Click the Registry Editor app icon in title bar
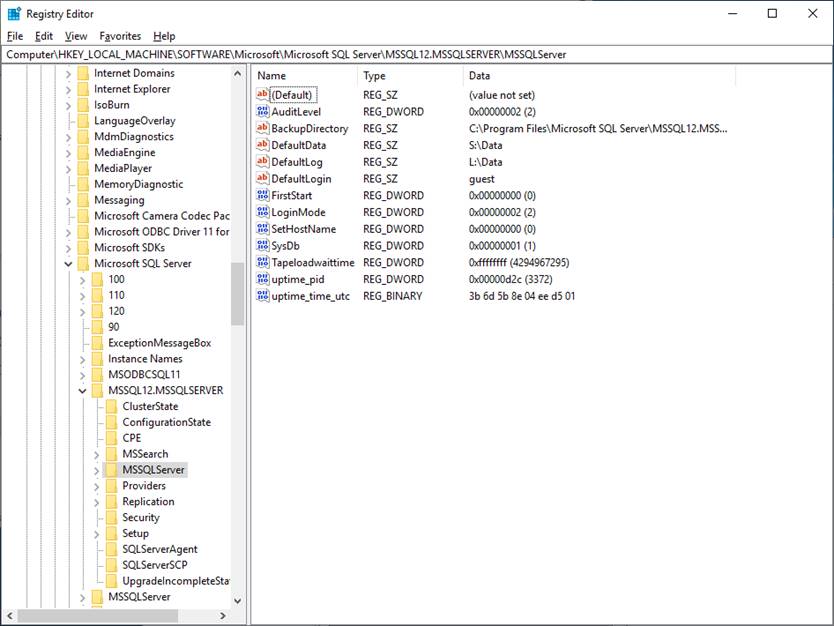 (14, 13)
